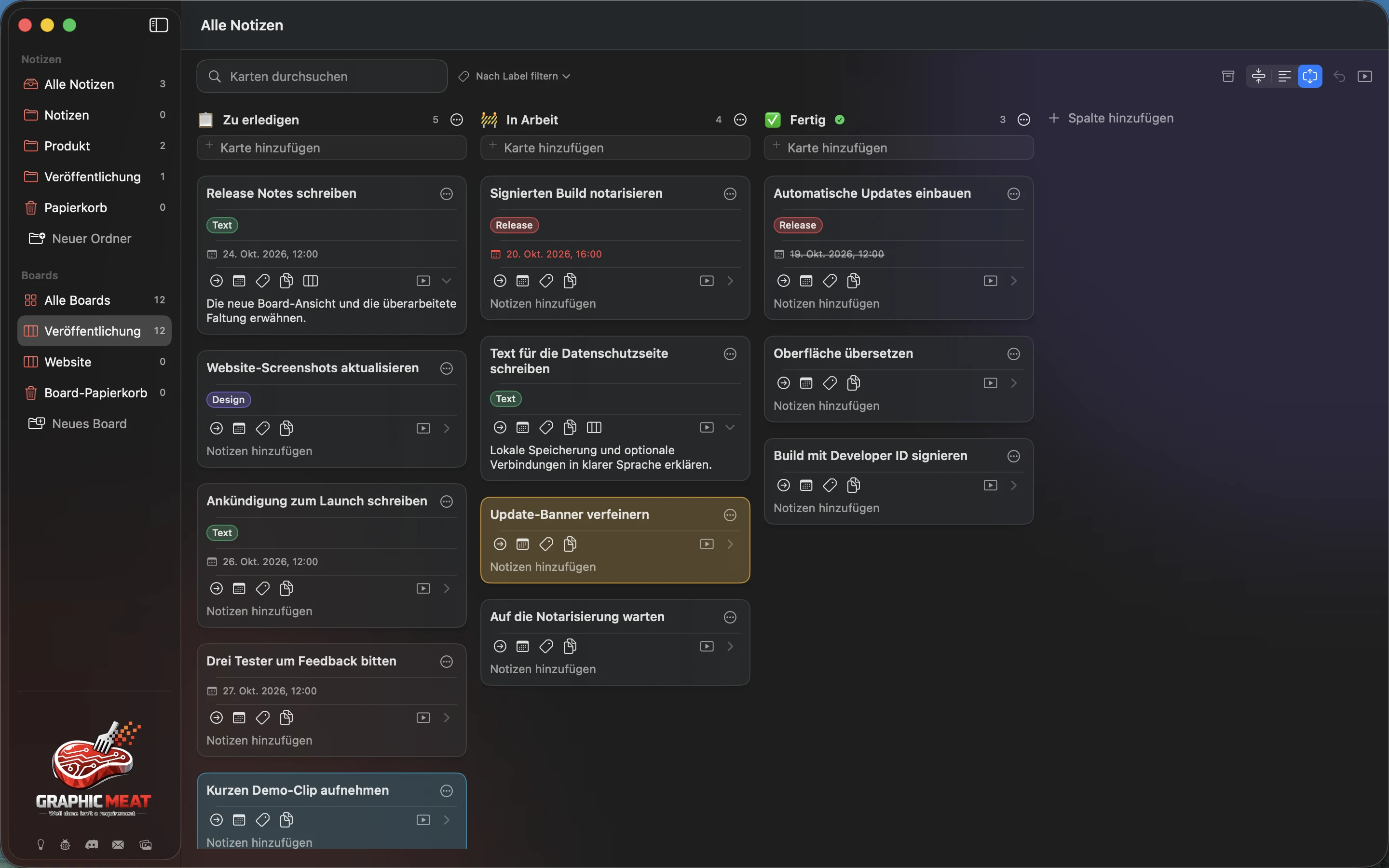Open the lightbulb tips icon in the sidebar footer
Image resolution: width=1389 pixels, height=868 pixels.
41,844
